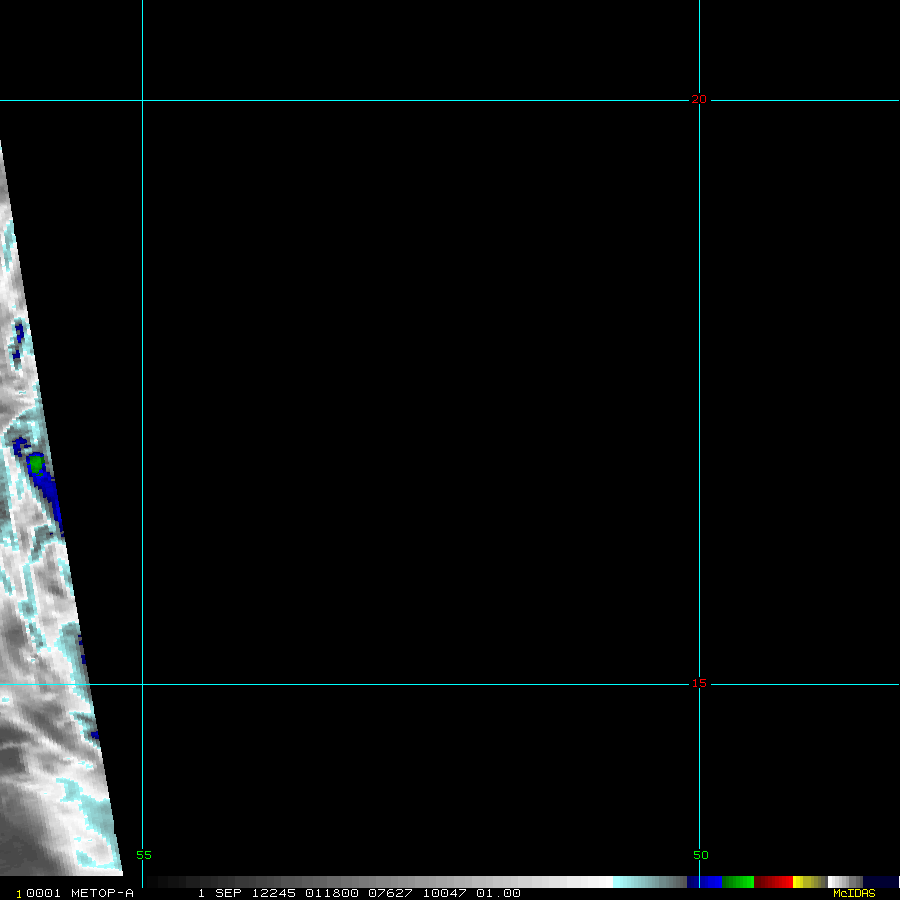Click the 07627 value
The width and height of the screenshot is (900, 900).
tap(390, 893)
